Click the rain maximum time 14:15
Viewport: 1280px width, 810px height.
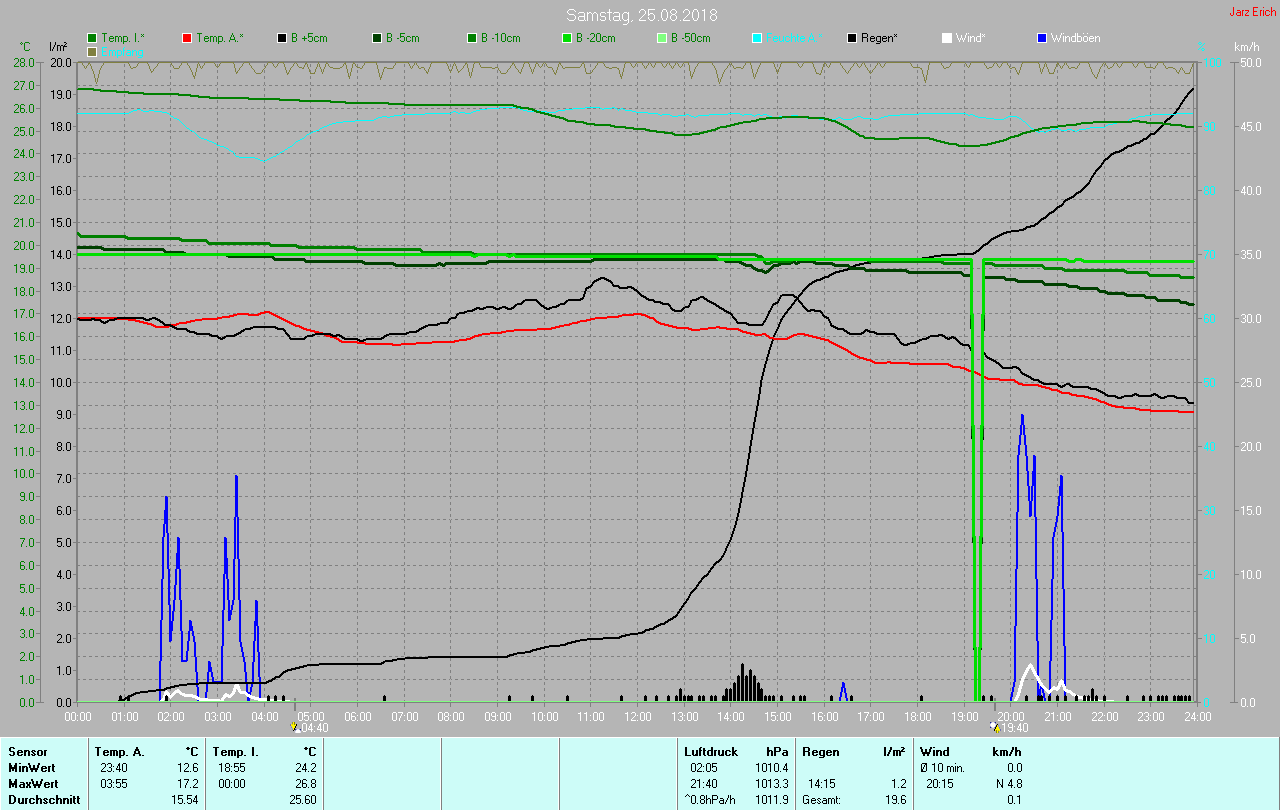pyautogui.click(x=823, y=784)
